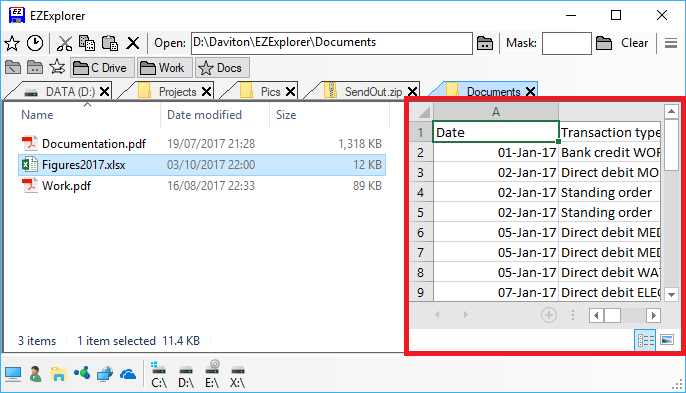Click the copy files icon
Viewport: 686px width, 393px height.
pos(87,43)
